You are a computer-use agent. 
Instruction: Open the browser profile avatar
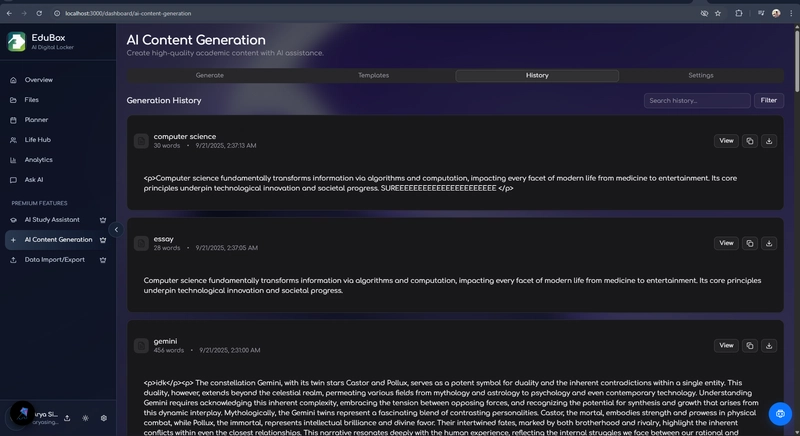tap(776, 14)
